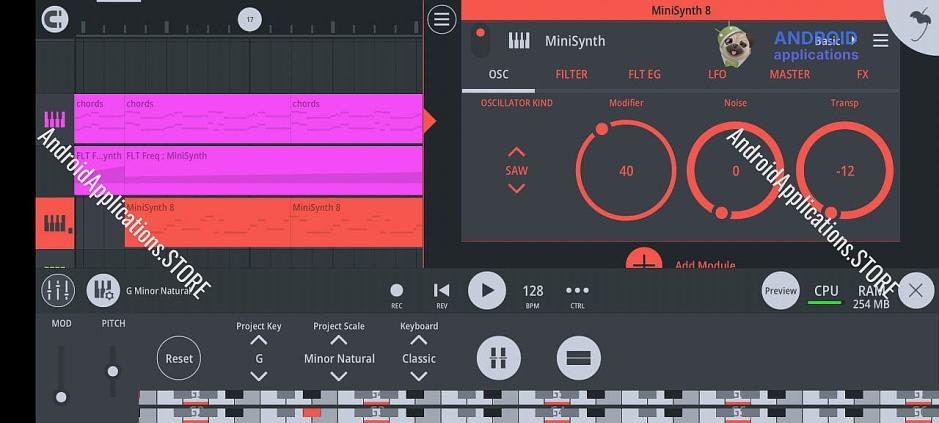
Task: Select the FLT Freq : MiniSynth automation clip
Action: pos(274,171)
